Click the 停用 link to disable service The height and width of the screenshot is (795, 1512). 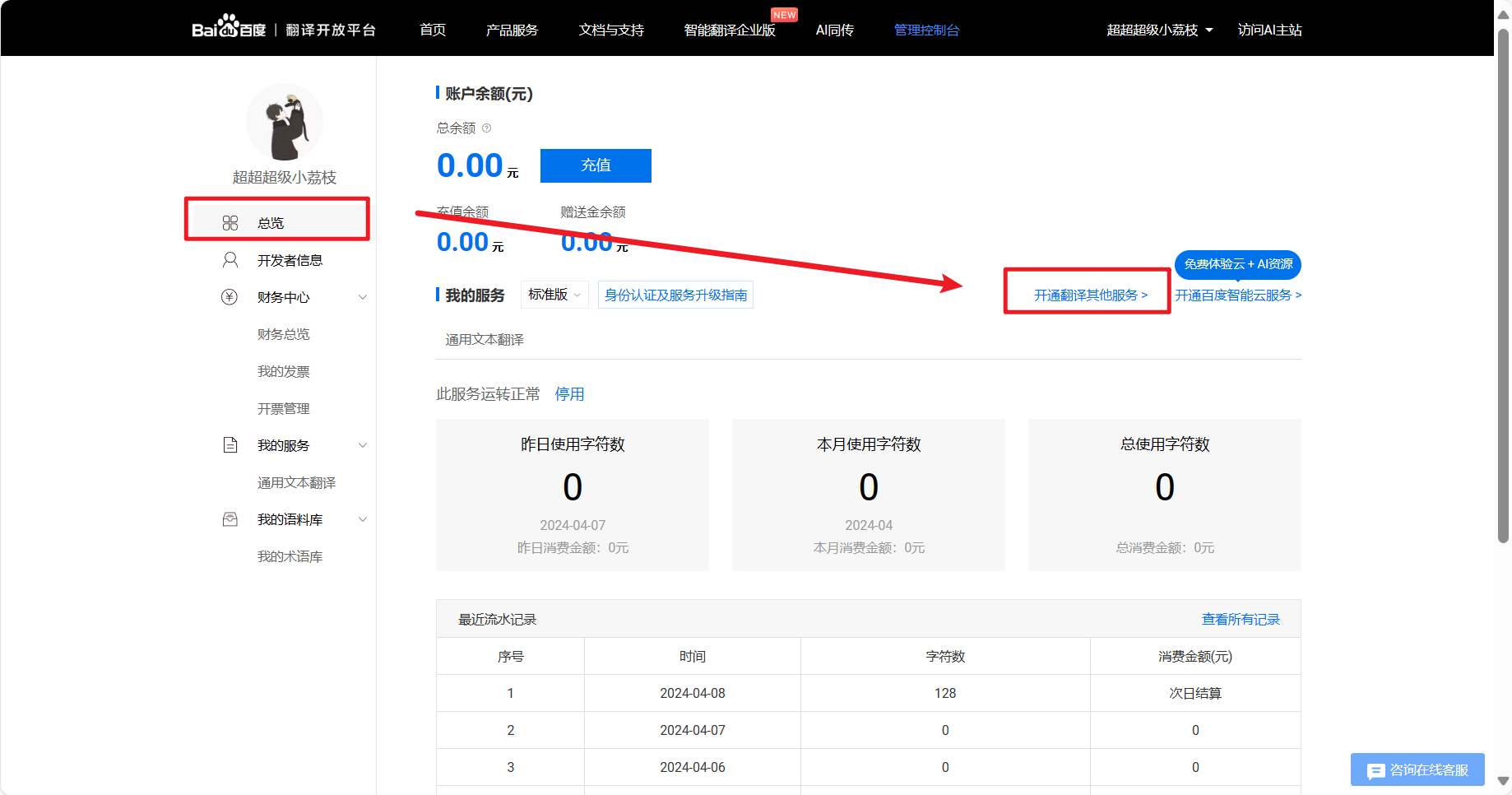coord(569,394)
